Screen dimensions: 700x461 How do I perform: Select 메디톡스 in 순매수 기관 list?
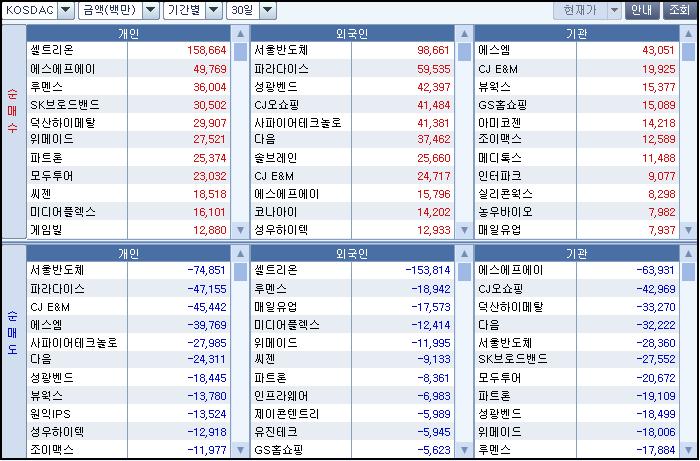[x=500, y=158]
